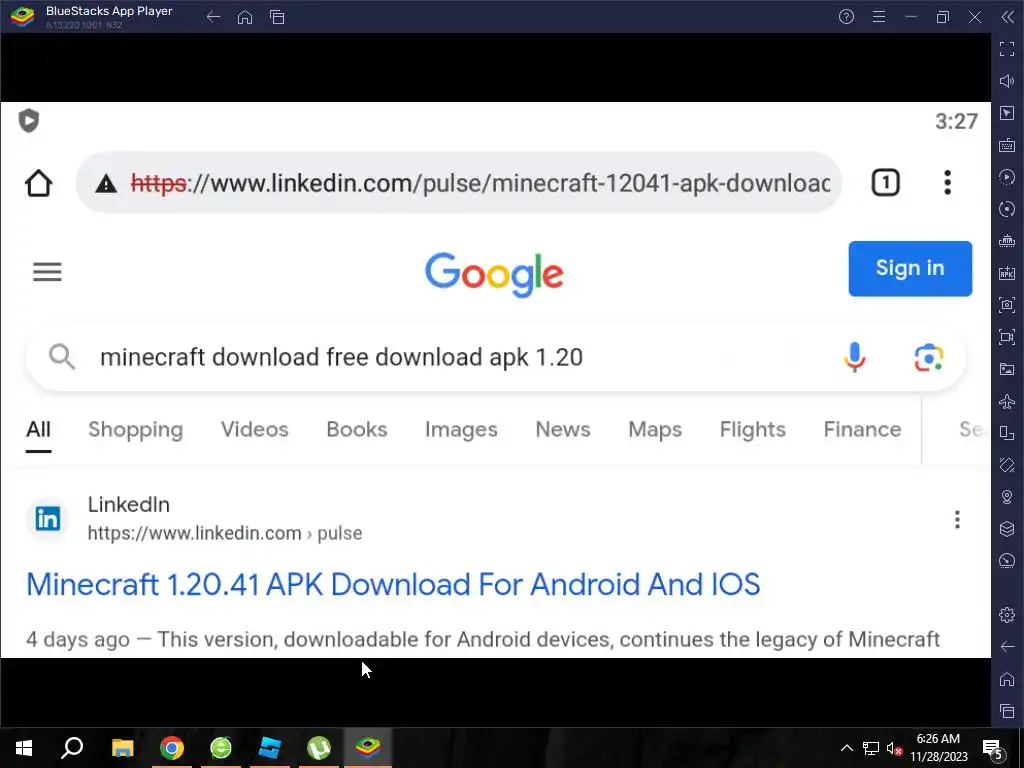Toggle BlueStacks fullscreen from the side toolbar

(1006, 49)
